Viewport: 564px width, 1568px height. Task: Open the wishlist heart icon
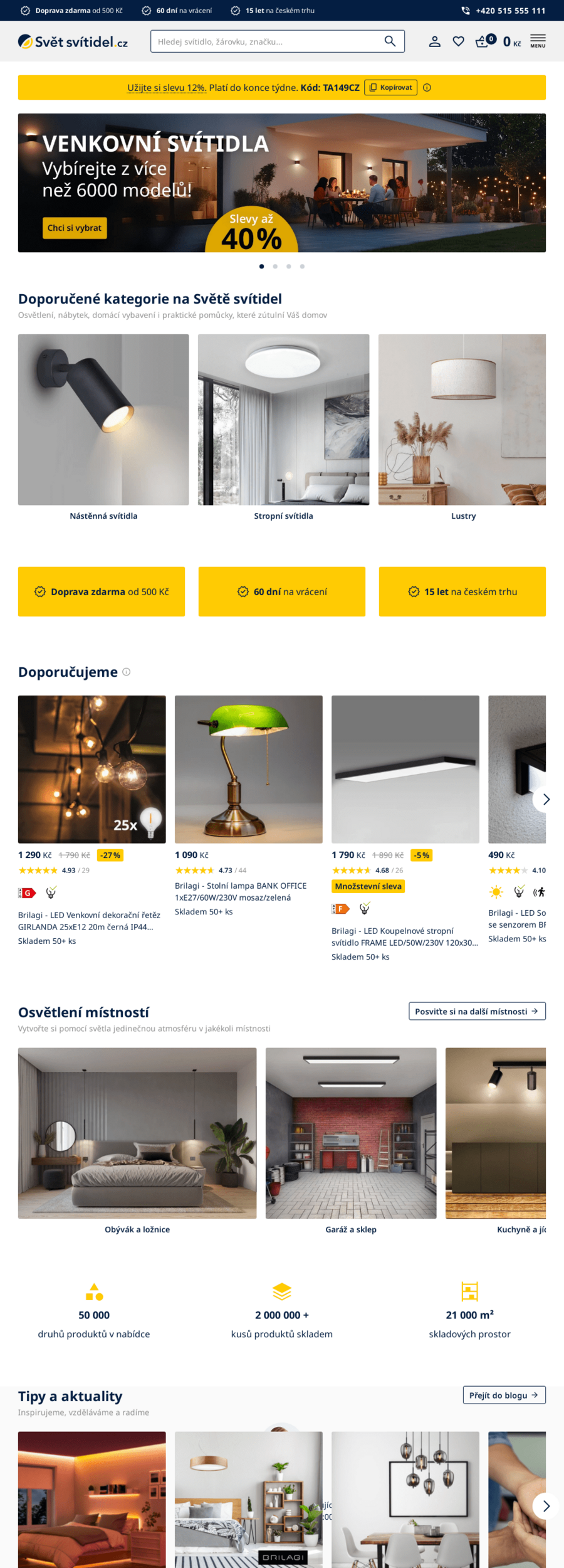click(x=459, y=41)
